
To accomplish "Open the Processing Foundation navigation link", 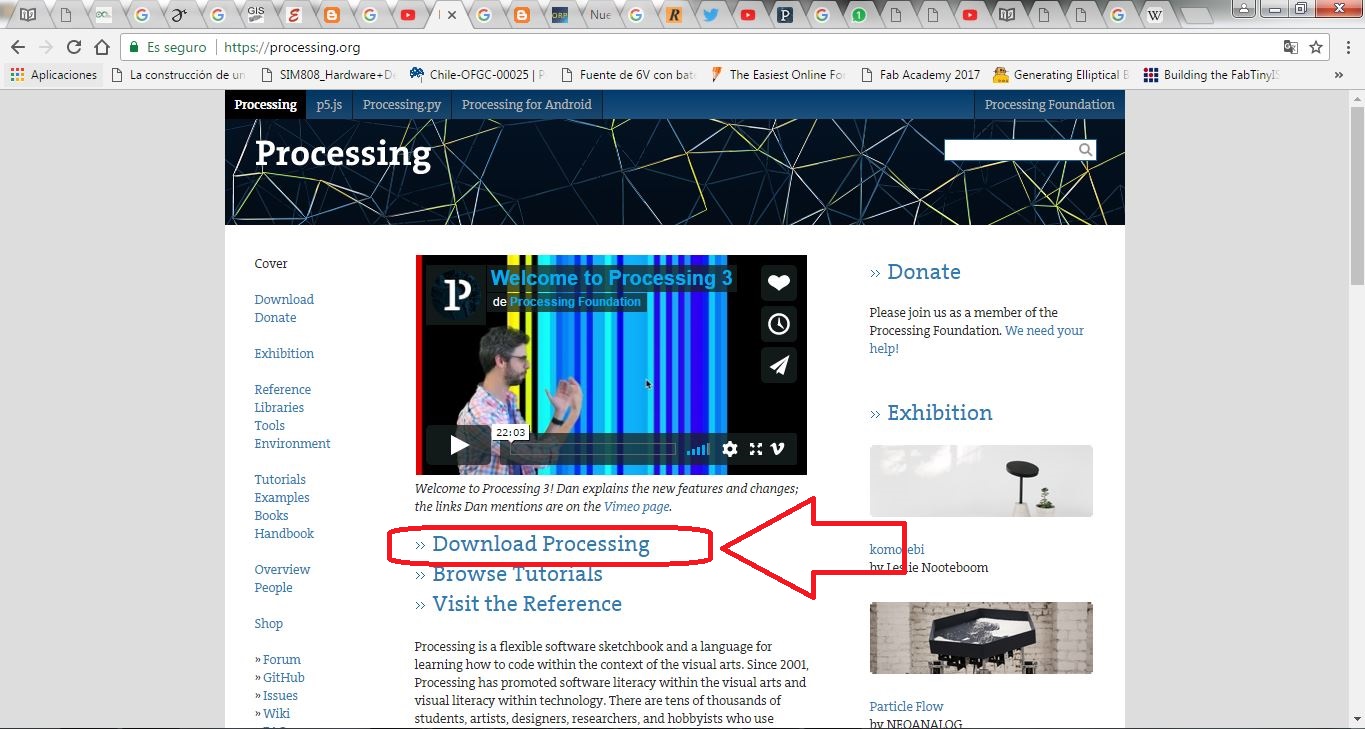I will pyautogui.click(x=1049, y=104).
